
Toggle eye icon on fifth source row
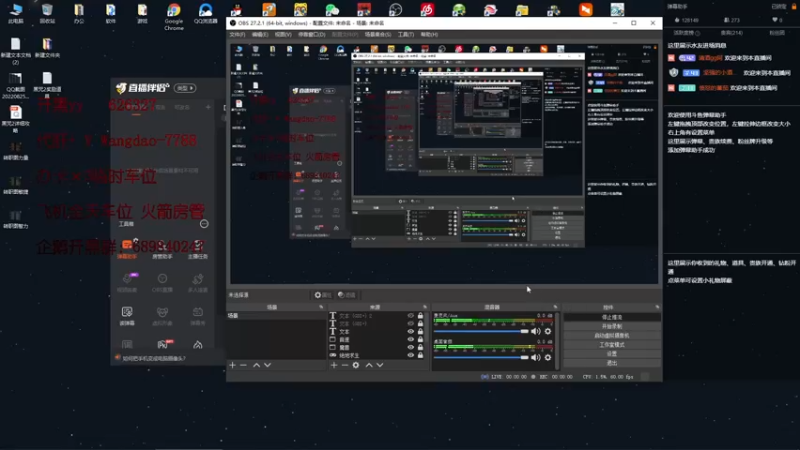point(411,347)
